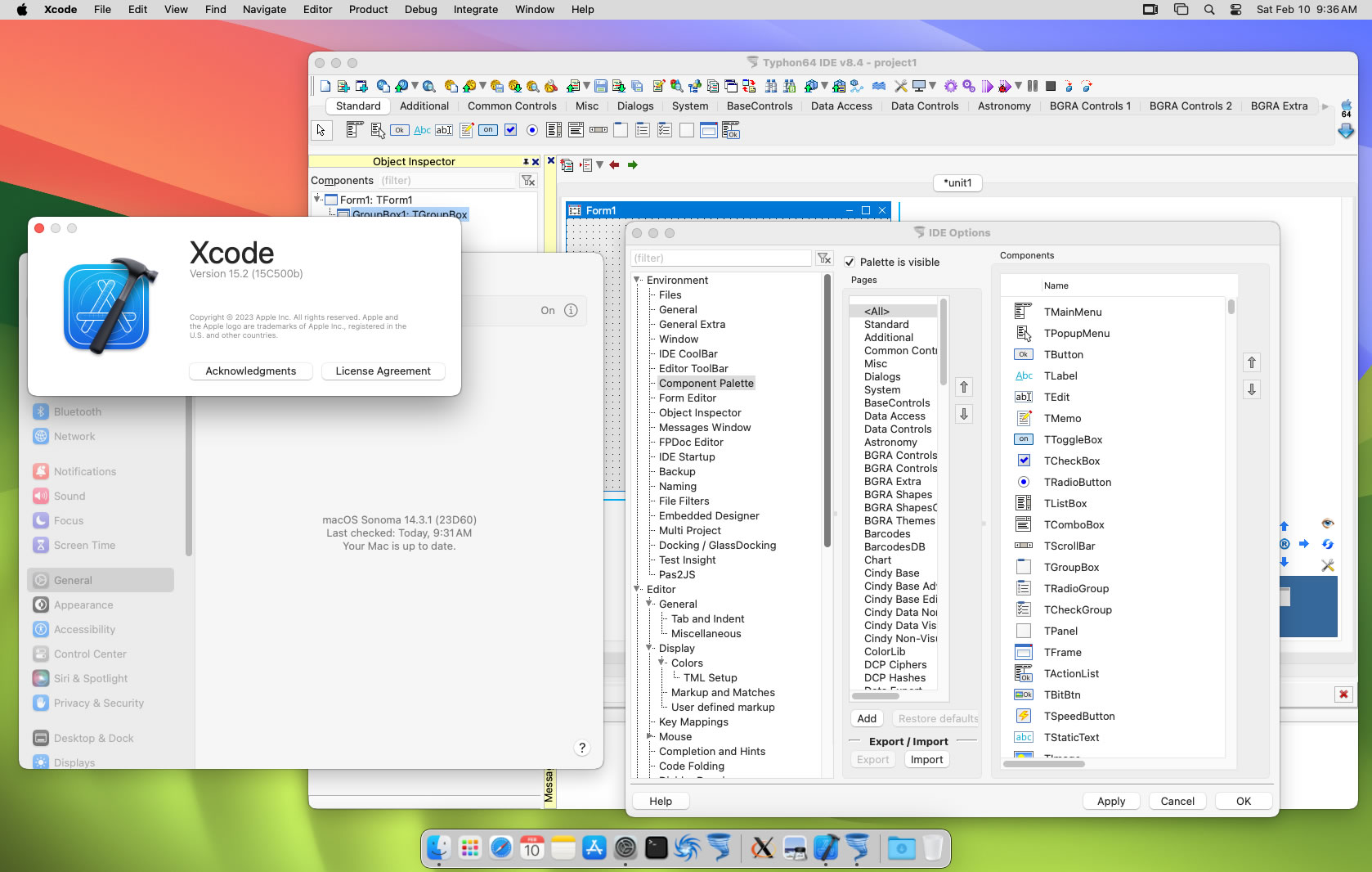
Task: Collapse the Environment tree node
Action: 638,280
